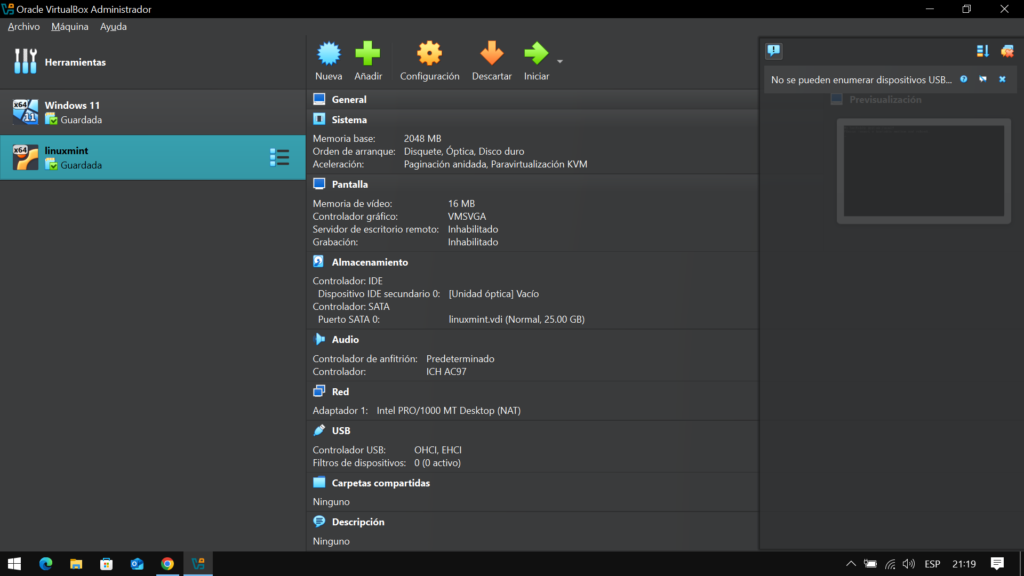The height and width of the screenshot is (576, 1024).
Task: Open the dropdown arrow beside Iniciar
Action: tap(560, 61)
